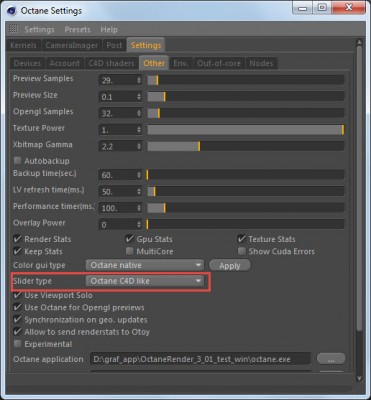Open the Out-of-core sub-tab

[x=219, y=63]
